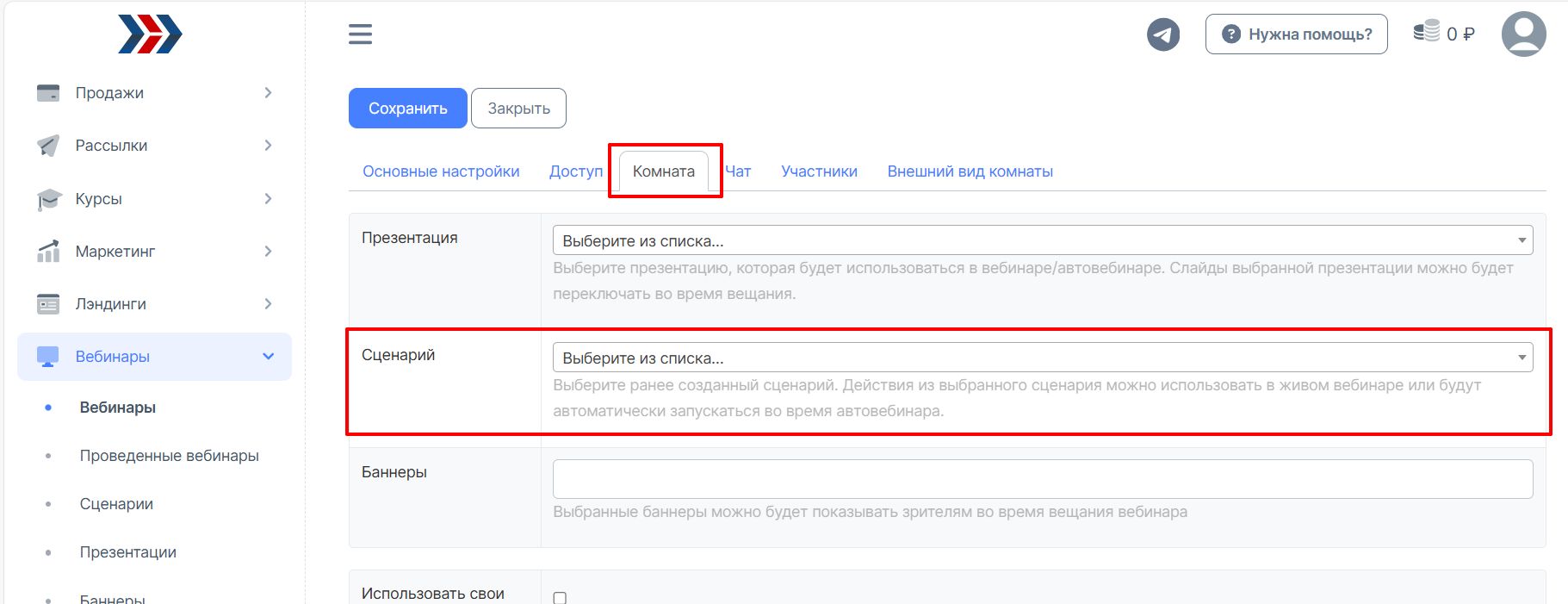Toggle the Использовать свои checkbox
The image size is (1568, 604).
pos(560,597)
